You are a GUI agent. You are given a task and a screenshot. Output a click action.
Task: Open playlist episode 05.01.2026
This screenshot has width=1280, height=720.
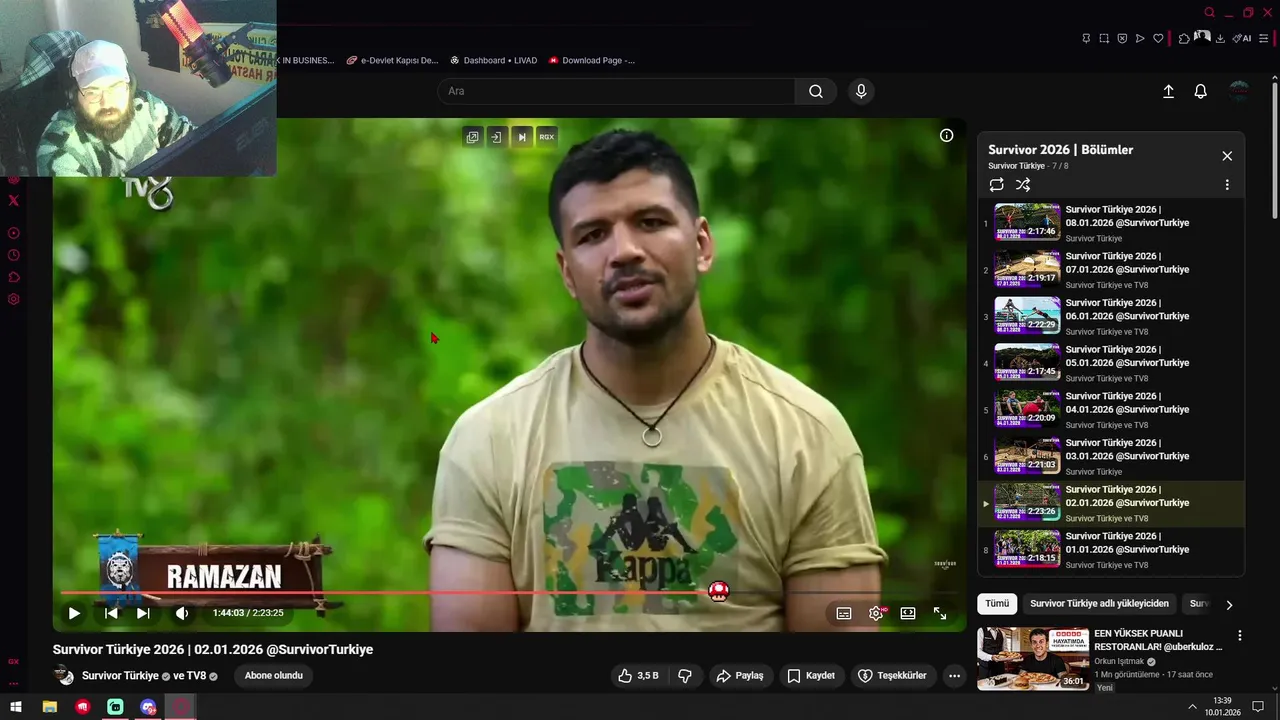1110,363
